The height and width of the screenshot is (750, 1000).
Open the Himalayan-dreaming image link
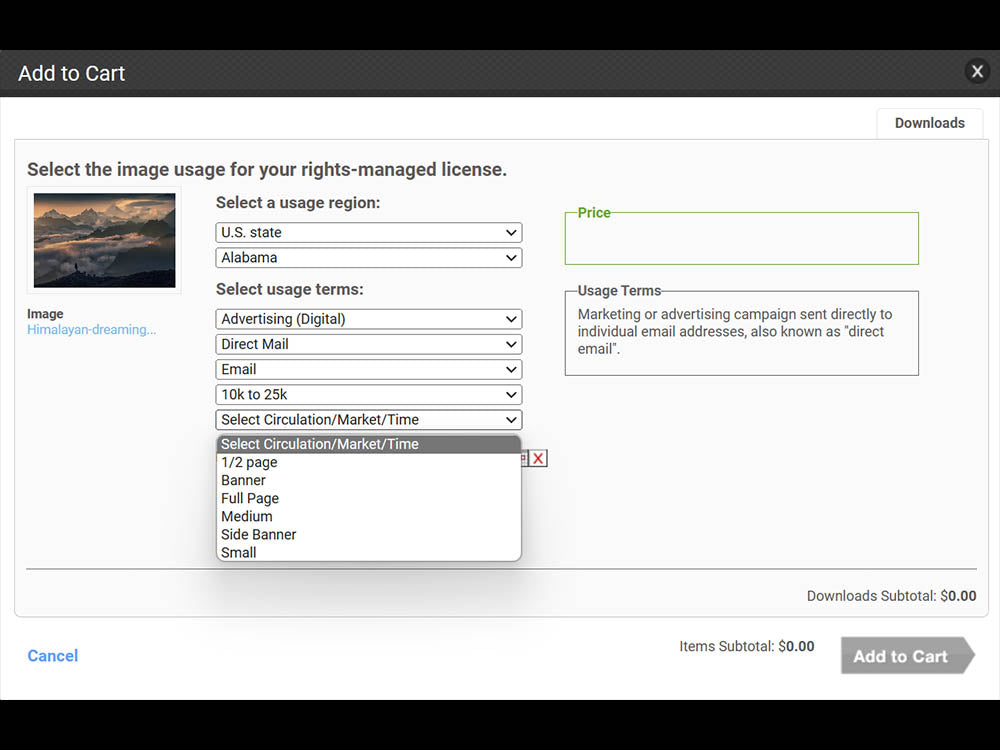tap(91, 329)
